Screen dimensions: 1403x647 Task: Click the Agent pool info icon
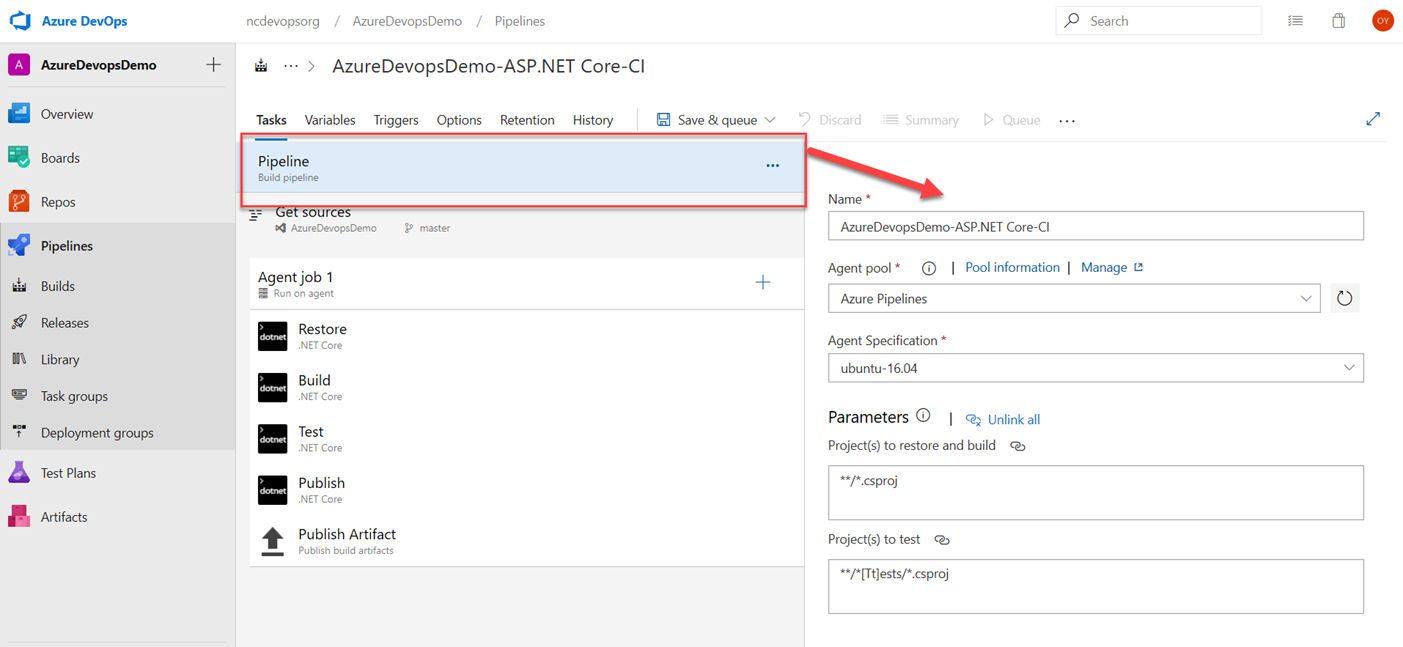929,268
